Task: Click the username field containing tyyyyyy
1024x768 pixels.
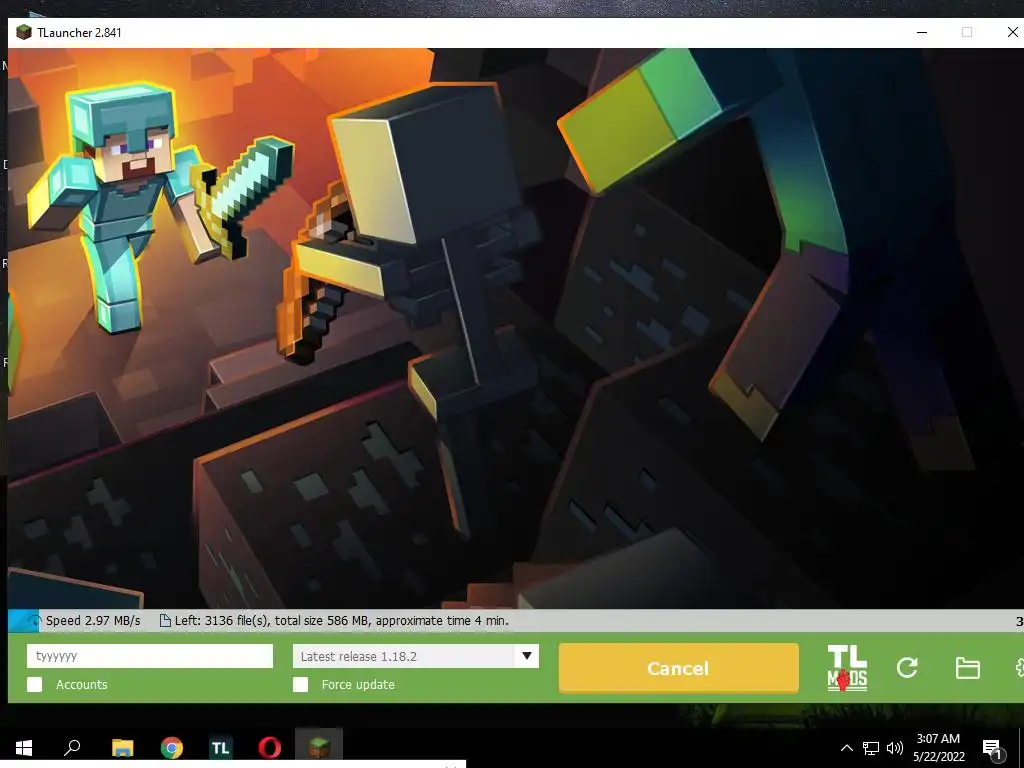Action: tap(150, 656)
